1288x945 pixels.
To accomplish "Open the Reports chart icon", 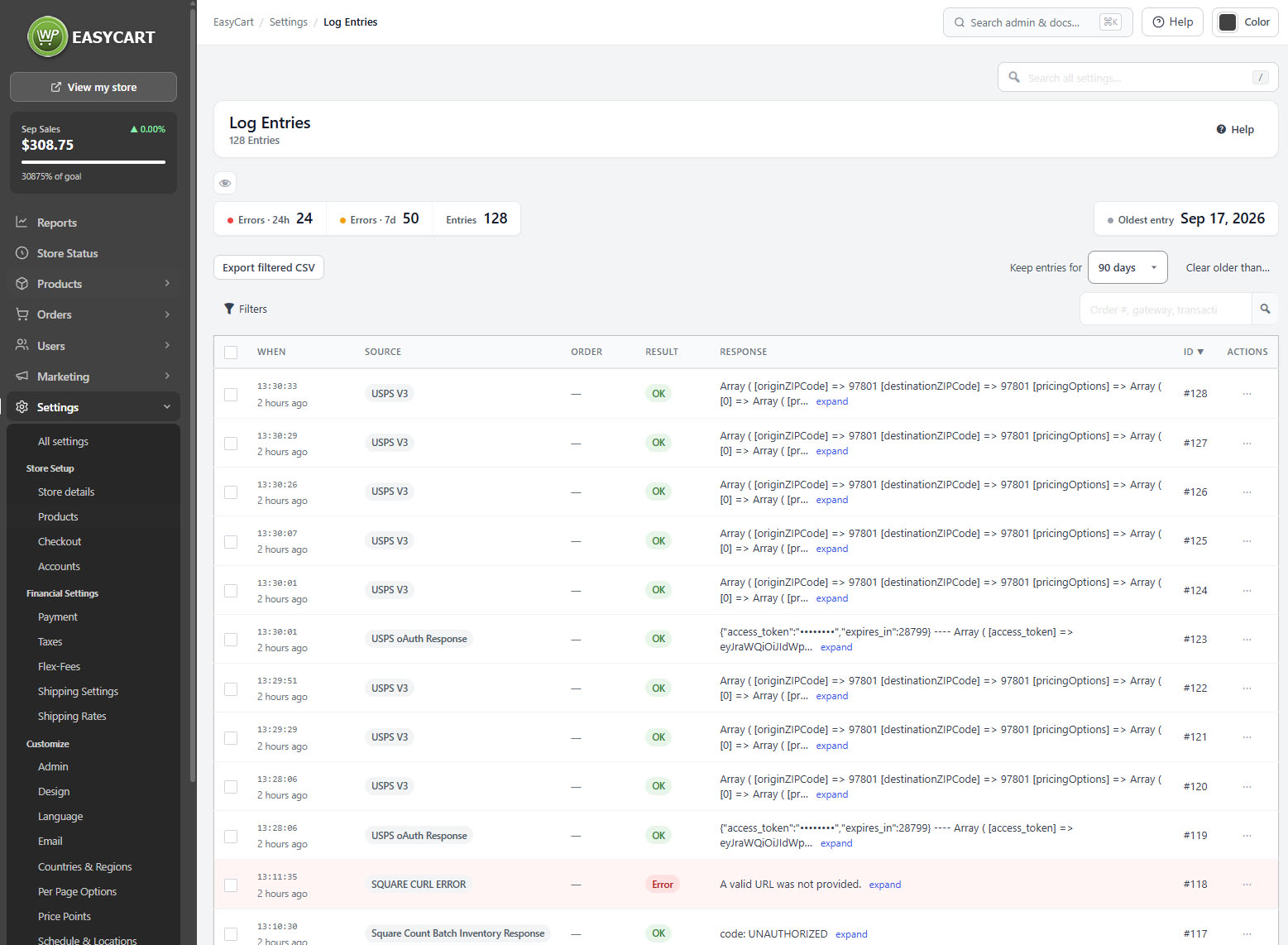I will click(22, 223).
